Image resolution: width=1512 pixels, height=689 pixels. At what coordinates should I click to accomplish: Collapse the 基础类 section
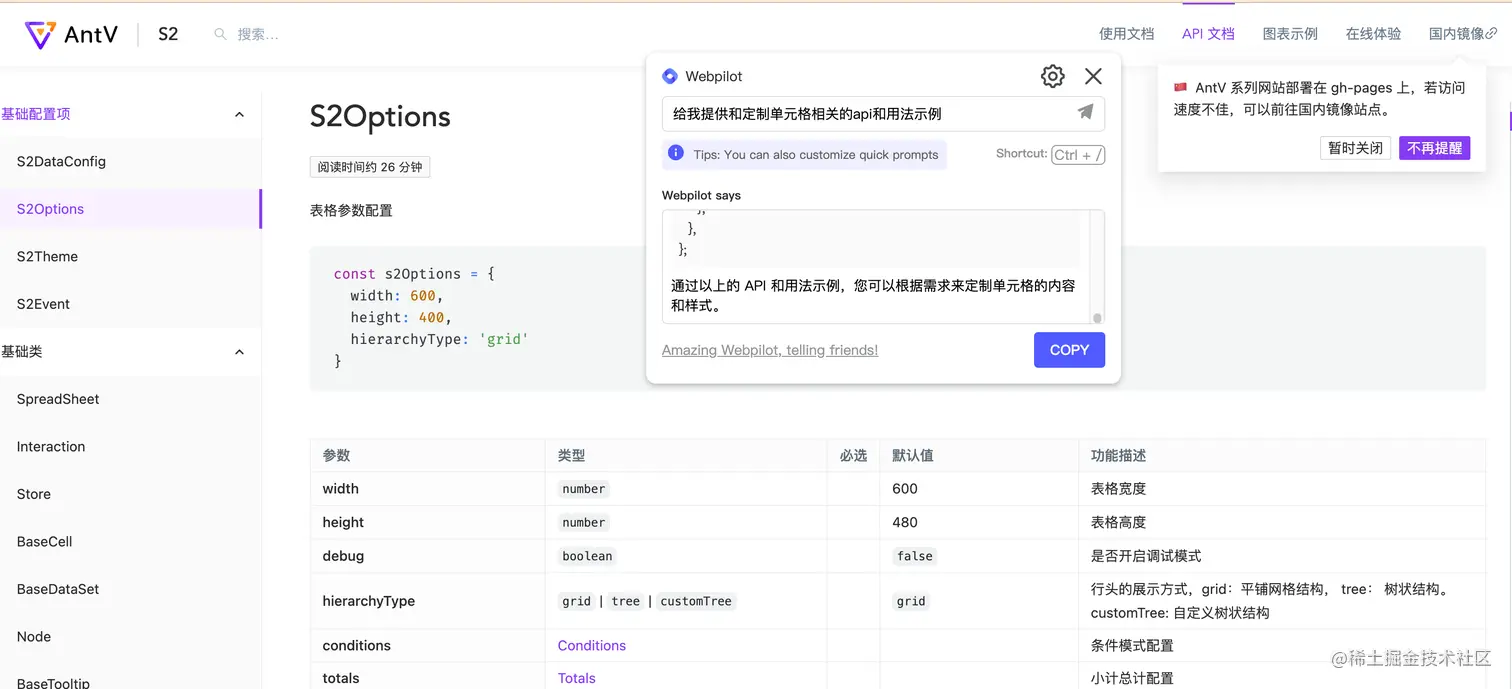[x=239, y=352]
